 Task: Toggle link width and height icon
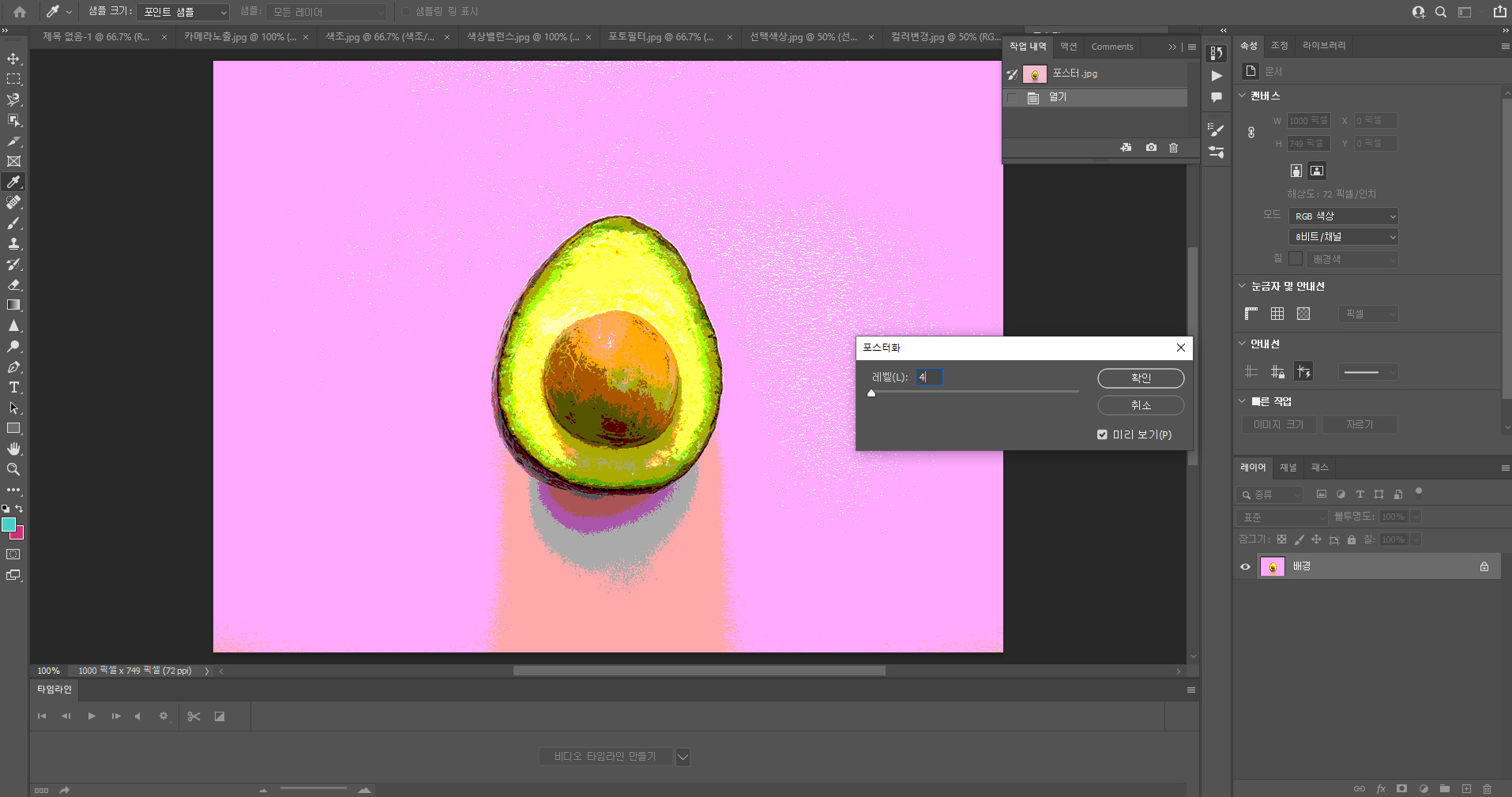[1251, 133]
